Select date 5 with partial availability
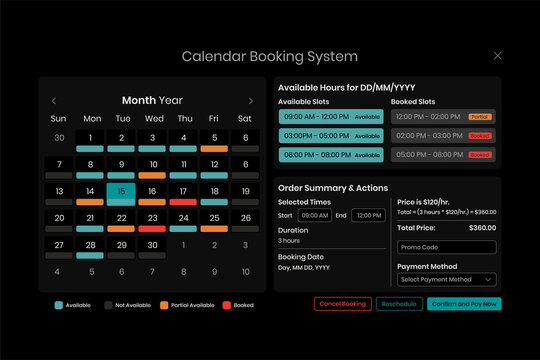Viewport: 540px width, 360px height. 214,141
